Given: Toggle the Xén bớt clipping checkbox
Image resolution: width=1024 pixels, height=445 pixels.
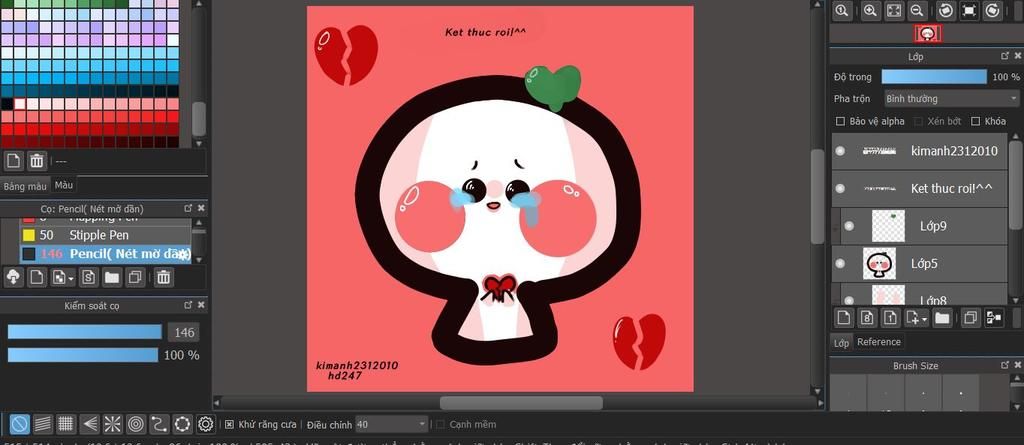Looking at the screenshot, I should [x=918, y=121].
